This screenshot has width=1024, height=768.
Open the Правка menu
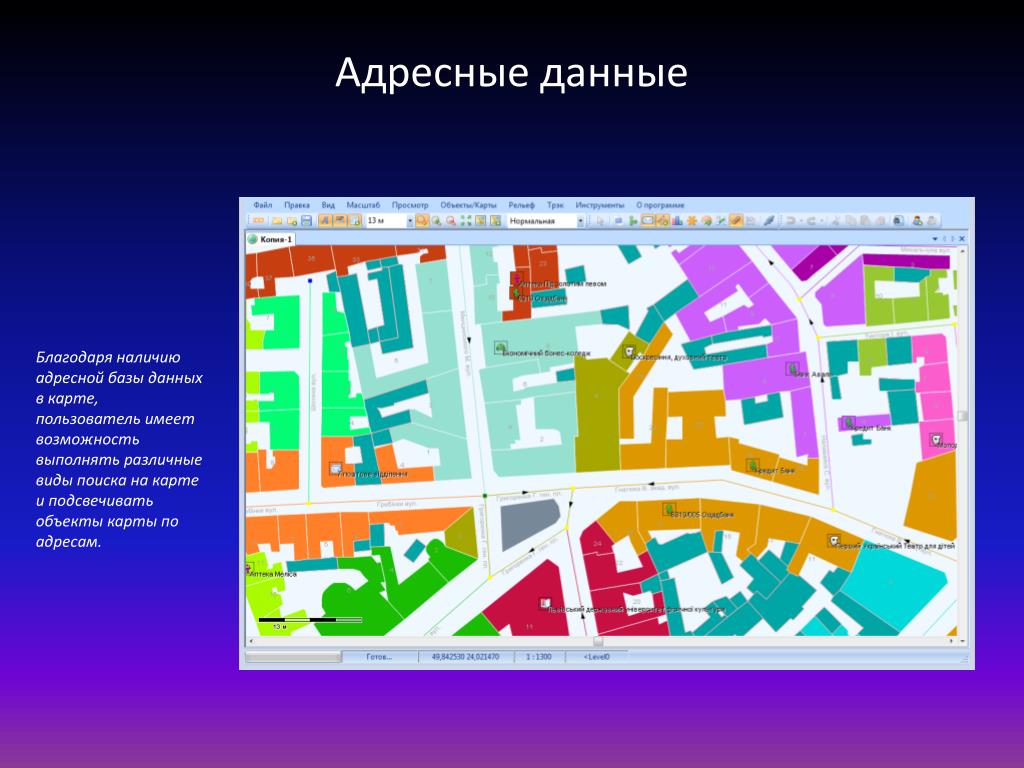pyautogui.click(x=296, y=205)
